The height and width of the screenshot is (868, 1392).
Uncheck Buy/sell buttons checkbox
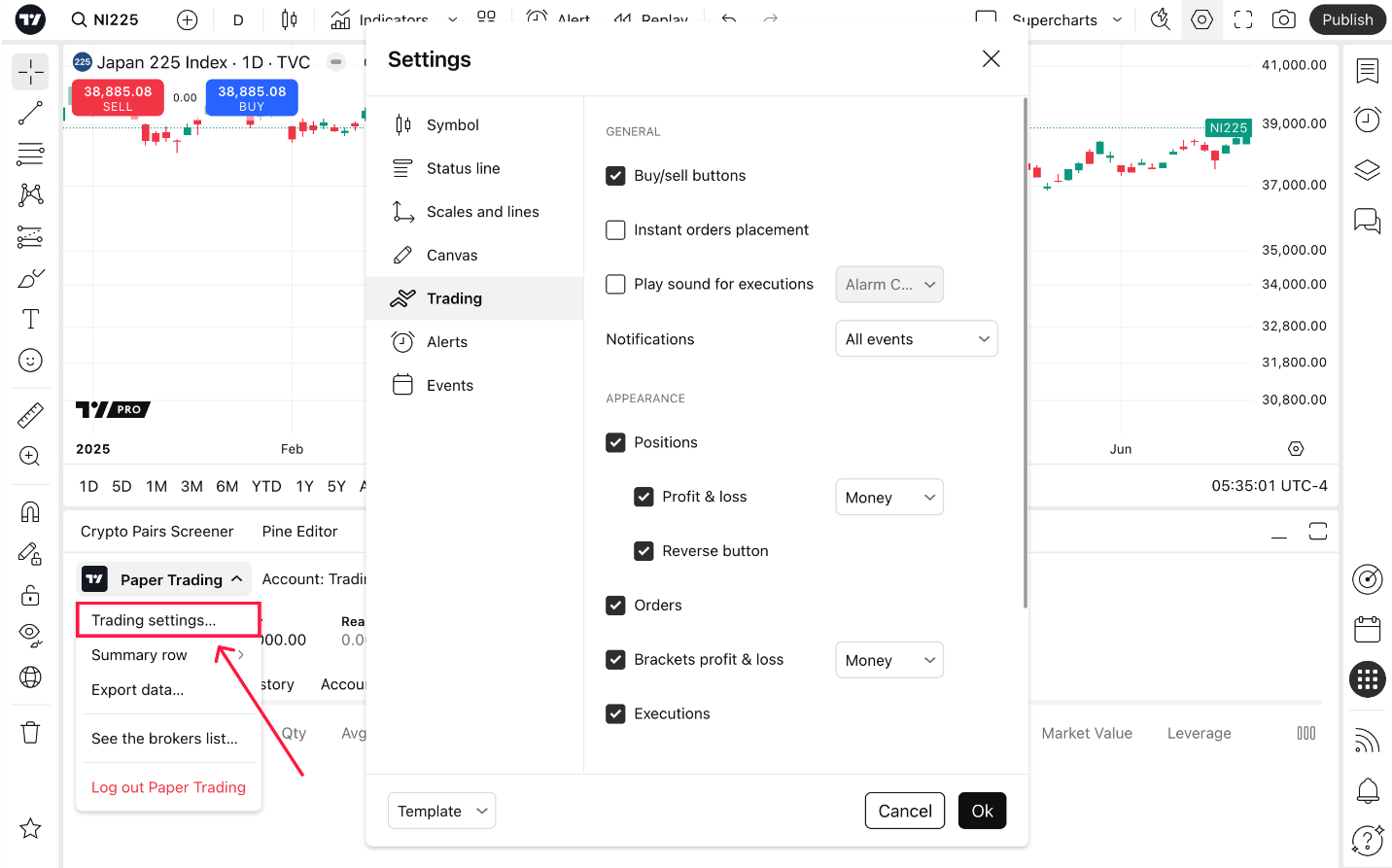click(615, 176)
